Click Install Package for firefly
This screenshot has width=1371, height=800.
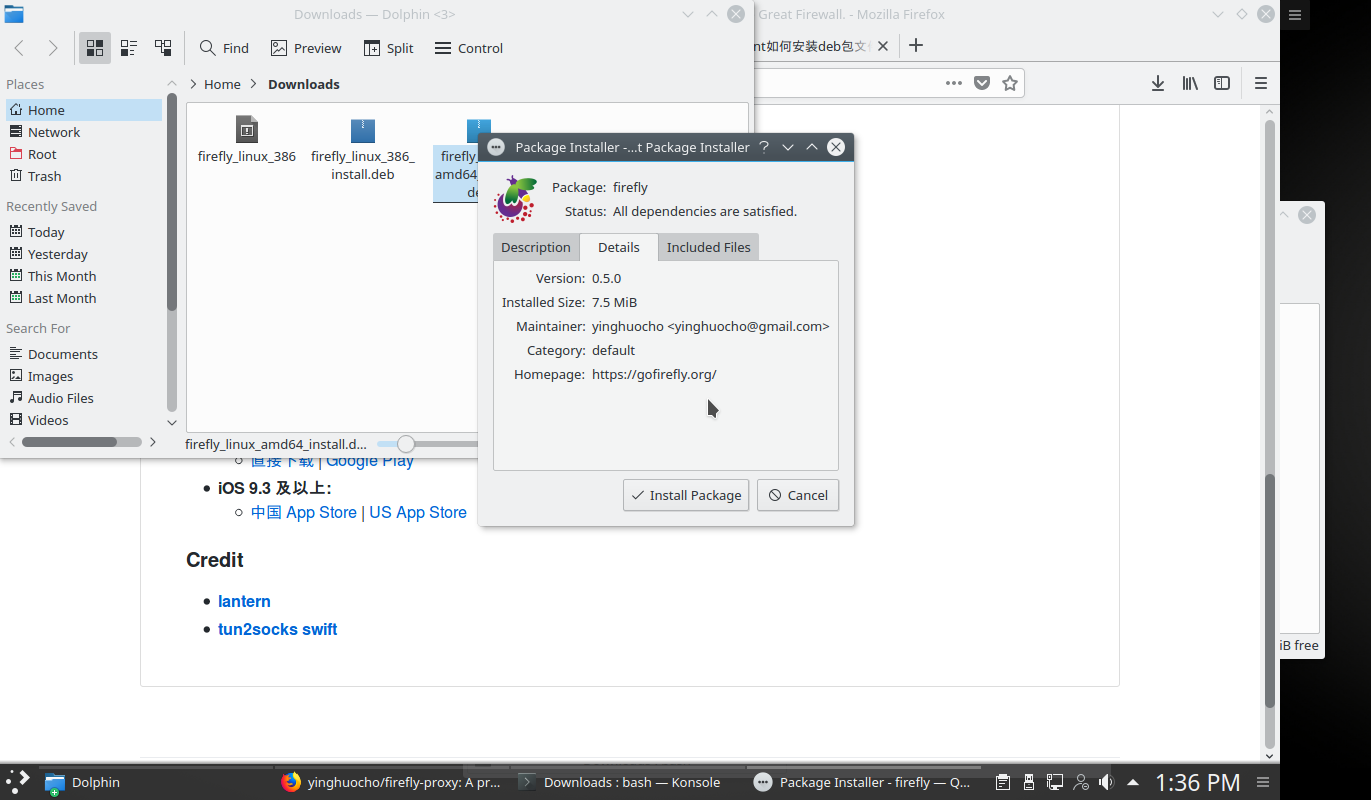coord(686,495)
